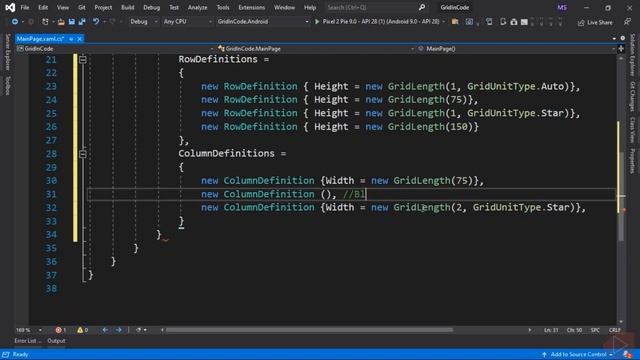Start debugging with the green play icon
The image size is (640, 360).
(317, 22)
